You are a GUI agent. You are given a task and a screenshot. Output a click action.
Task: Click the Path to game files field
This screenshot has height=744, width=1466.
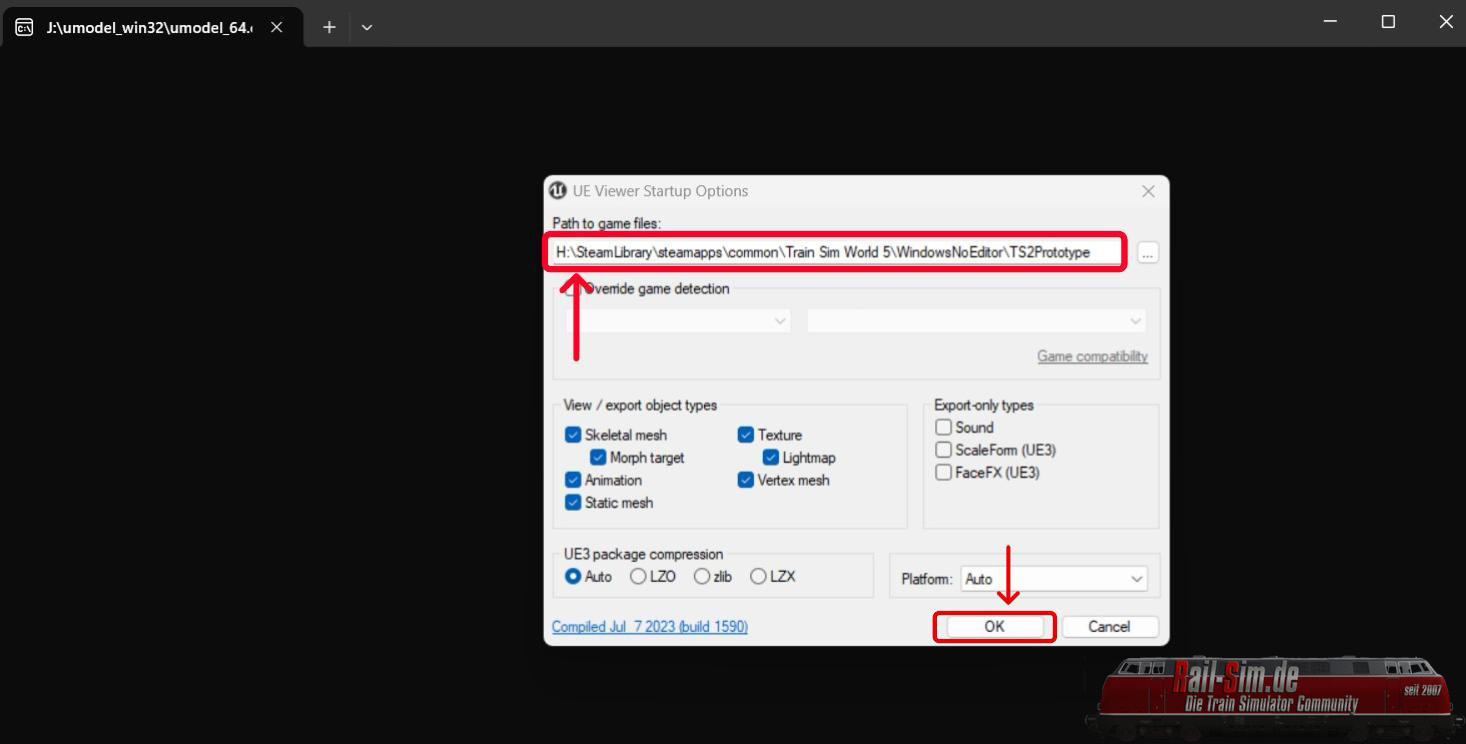coord(836,252)
